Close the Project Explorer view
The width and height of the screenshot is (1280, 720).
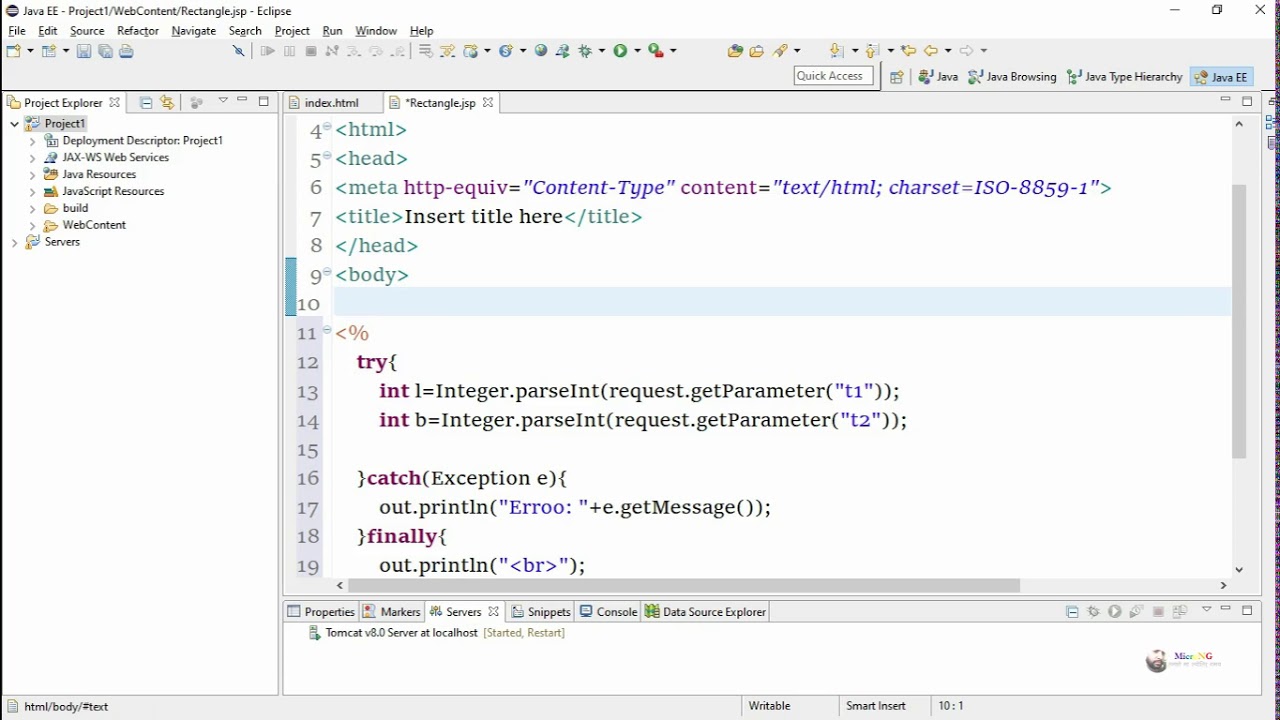click(114, 102)
